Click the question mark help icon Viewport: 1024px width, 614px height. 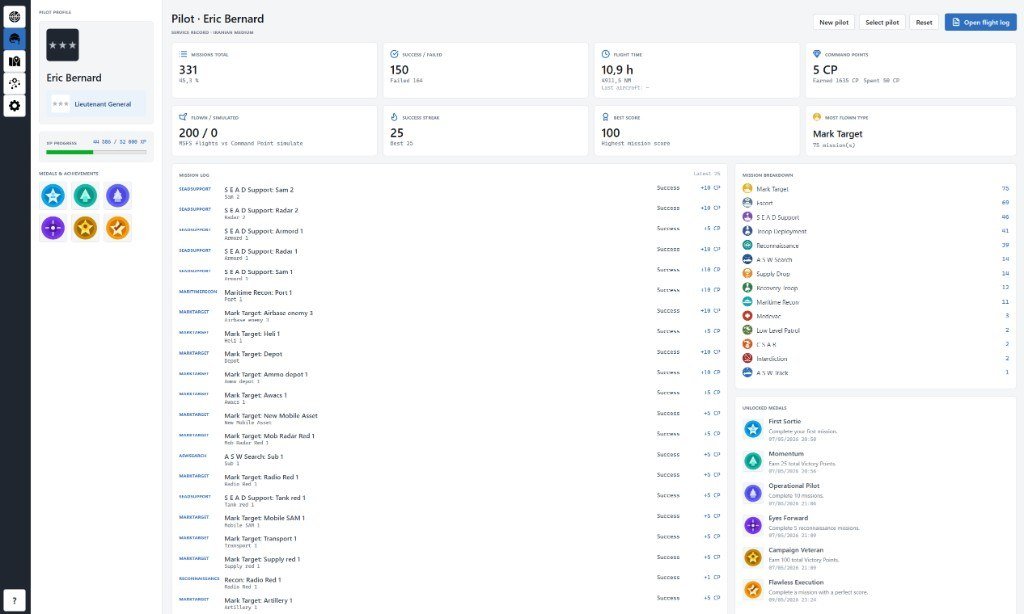[x=14, y=600]
